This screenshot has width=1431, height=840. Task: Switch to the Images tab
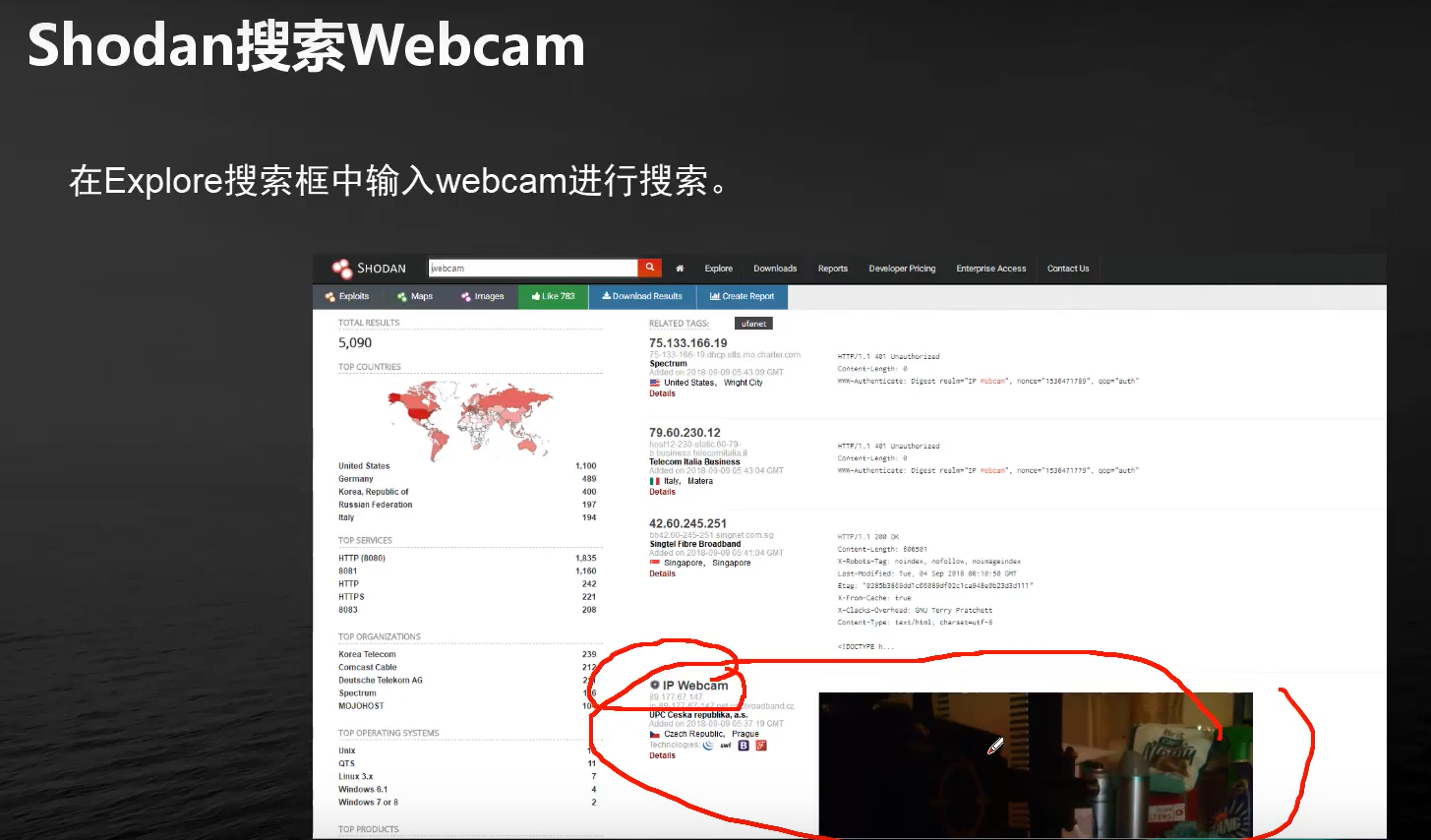click(x=482, y=296)
